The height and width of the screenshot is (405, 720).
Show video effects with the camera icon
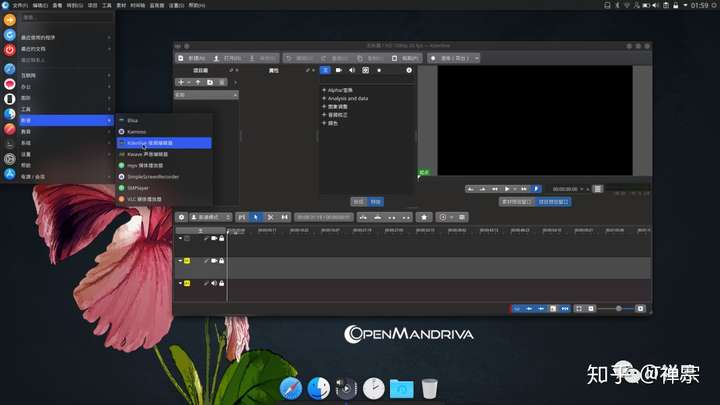[x=338, y=70]
